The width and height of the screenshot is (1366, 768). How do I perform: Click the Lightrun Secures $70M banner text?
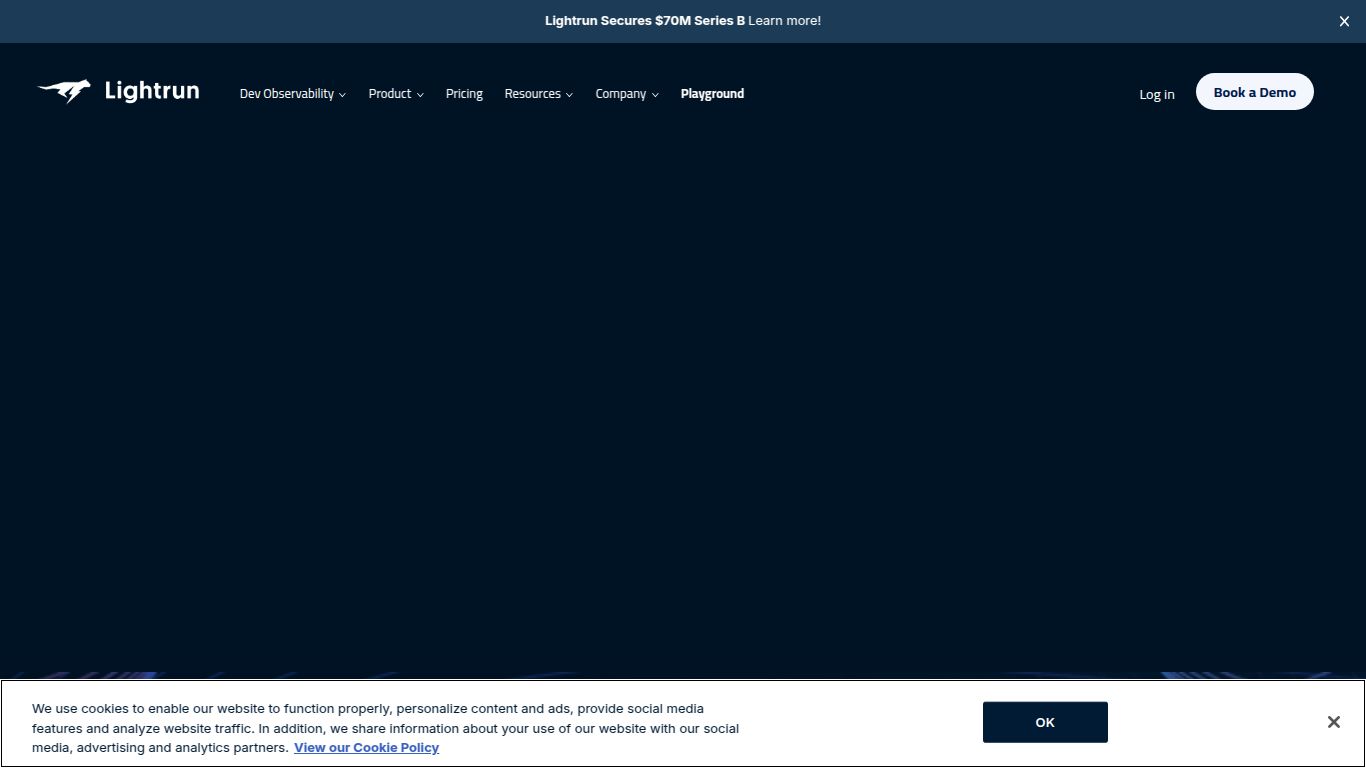[x=643, y=20]
